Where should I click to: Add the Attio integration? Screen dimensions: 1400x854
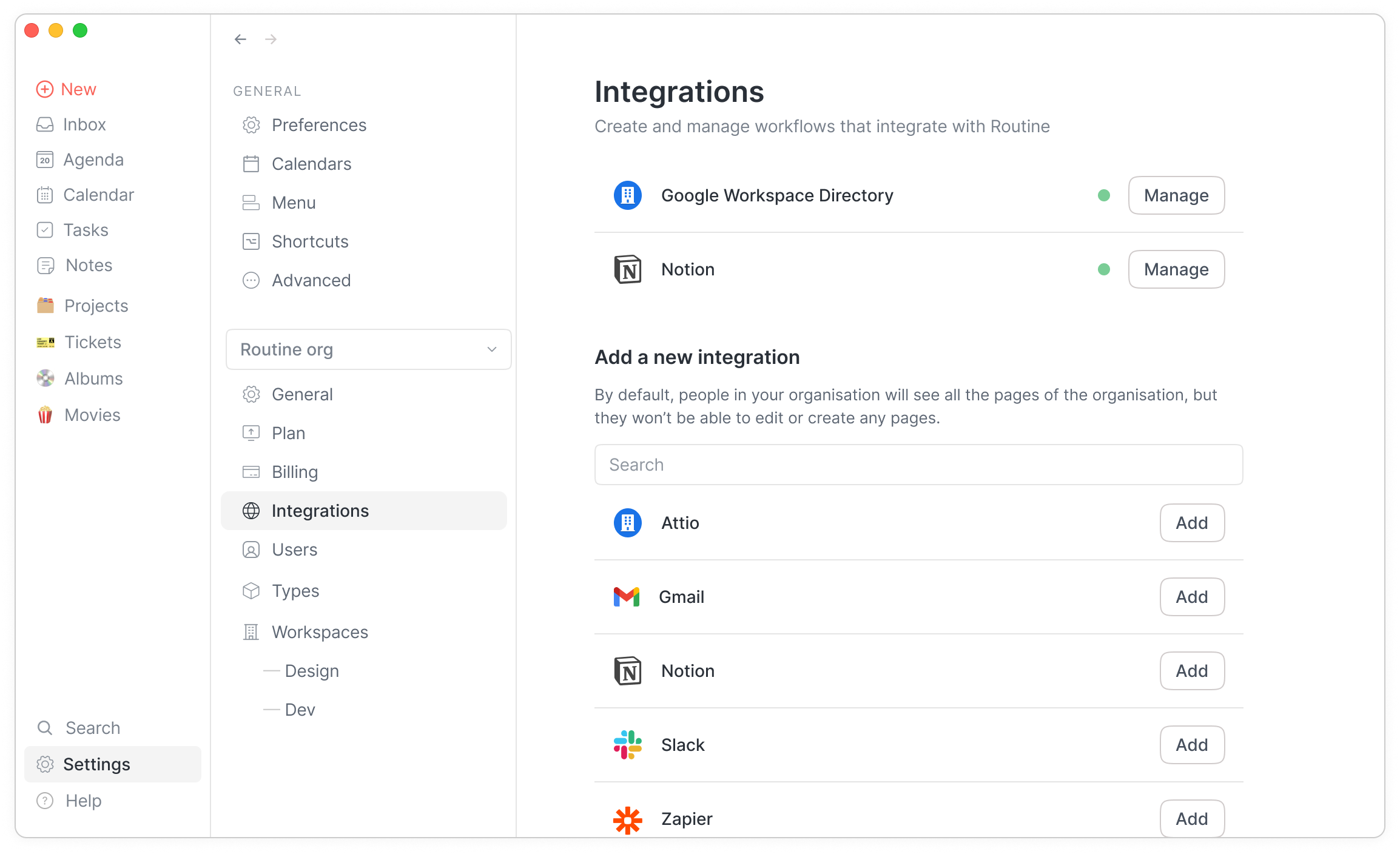pyautogui.click(x=1191, y=523)
